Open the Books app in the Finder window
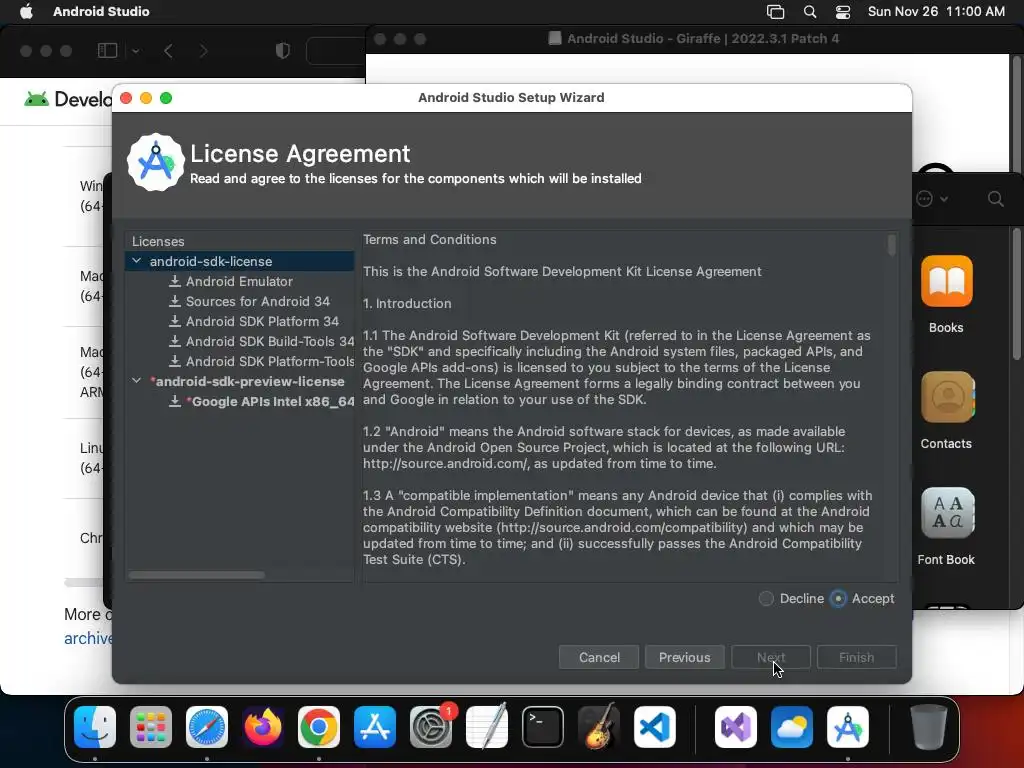 coord(946,281)
